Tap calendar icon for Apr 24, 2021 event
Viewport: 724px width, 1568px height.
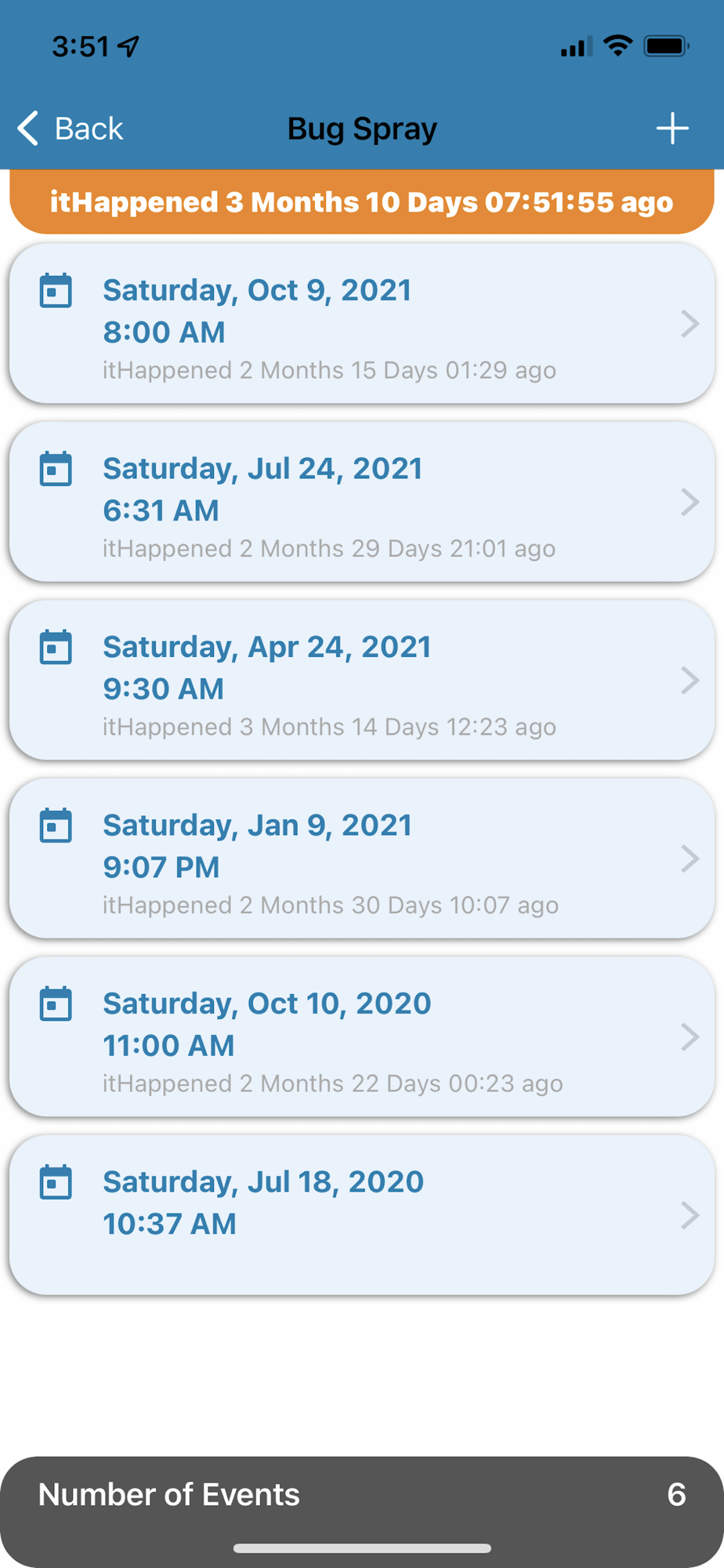coord(56,647)
